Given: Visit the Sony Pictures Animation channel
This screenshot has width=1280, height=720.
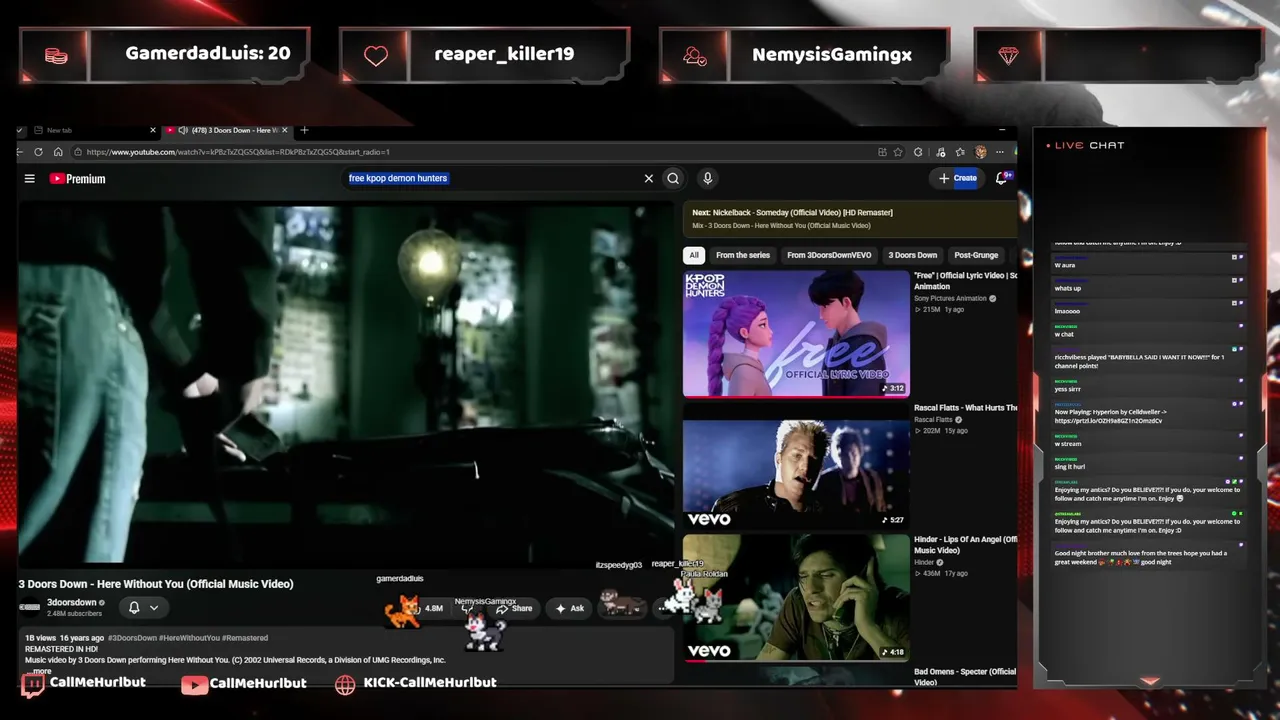Looking at the screenshot, I should [950, 298].
